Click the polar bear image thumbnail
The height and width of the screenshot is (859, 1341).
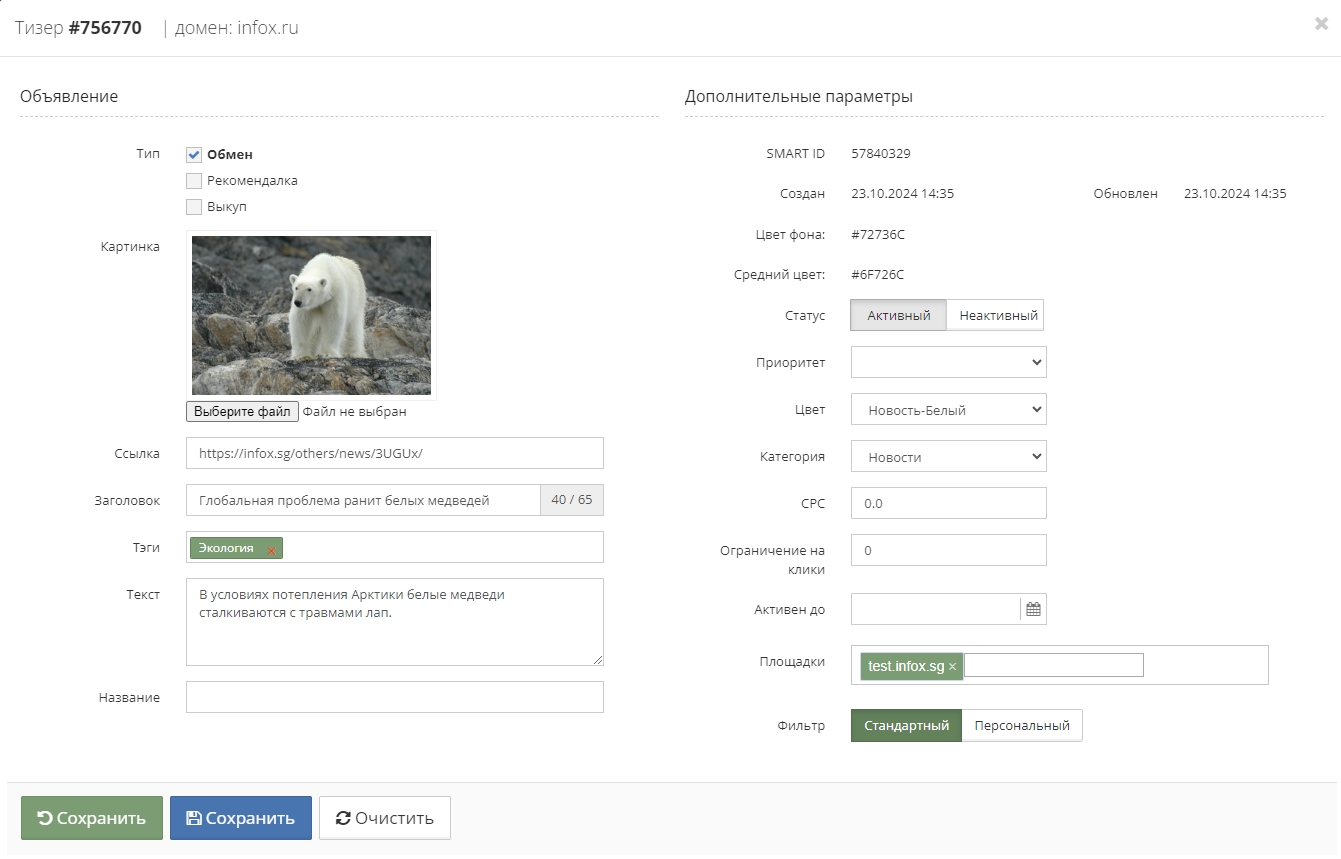(x=311, y=315)
